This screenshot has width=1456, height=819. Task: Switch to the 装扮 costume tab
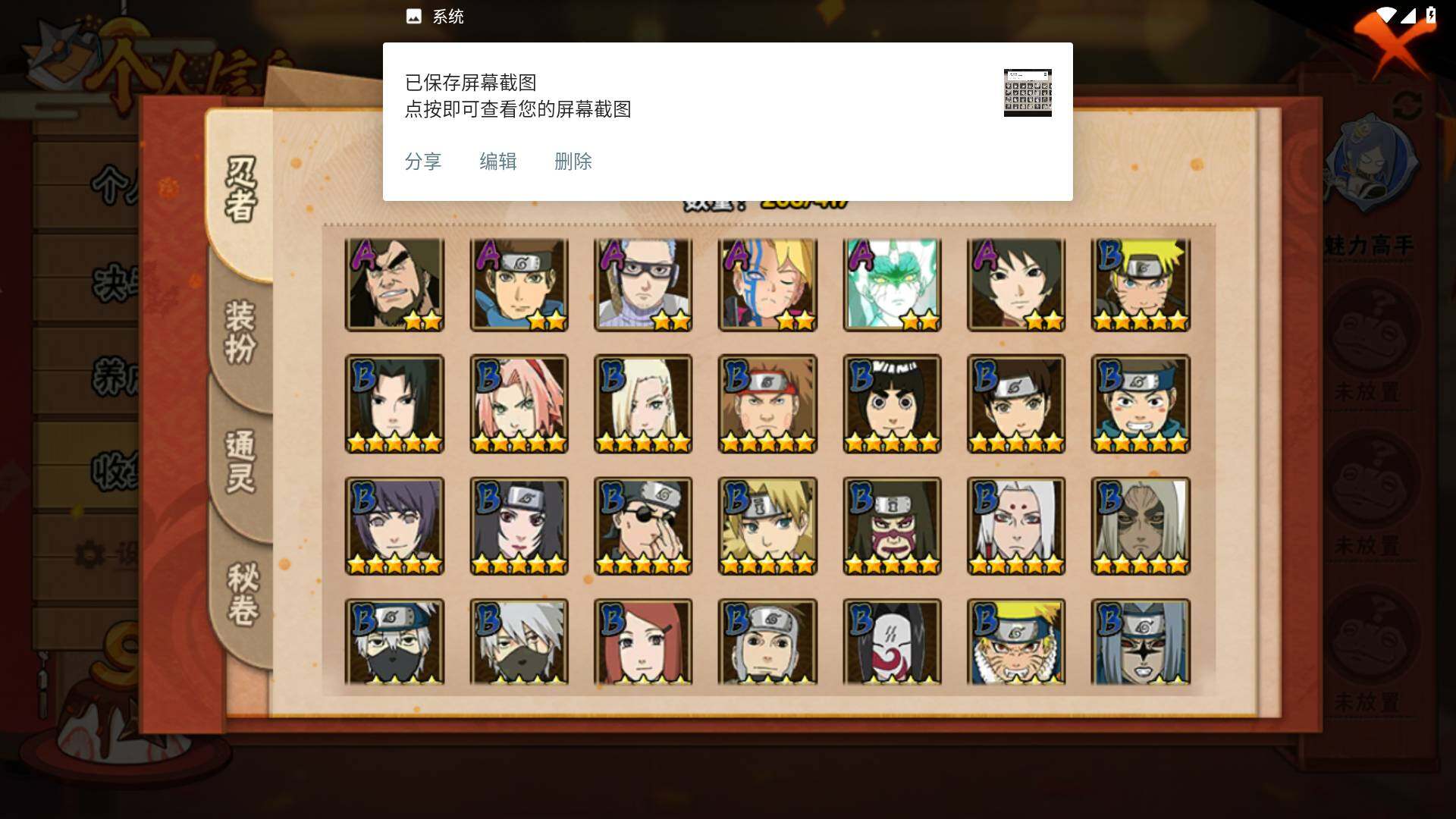(240, 332)
